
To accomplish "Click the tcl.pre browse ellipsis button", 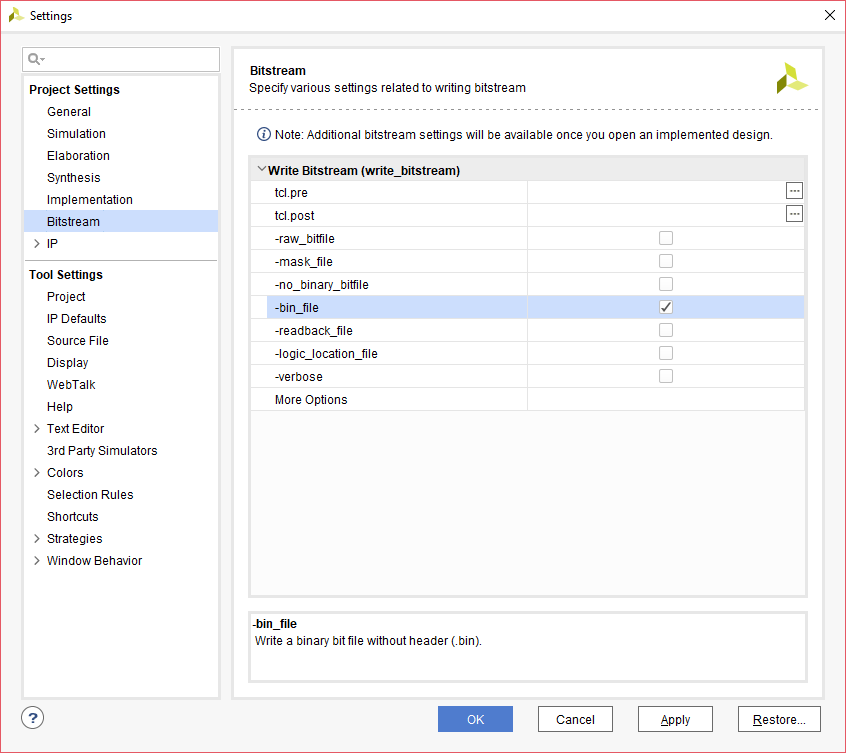I will pos(794,191).
